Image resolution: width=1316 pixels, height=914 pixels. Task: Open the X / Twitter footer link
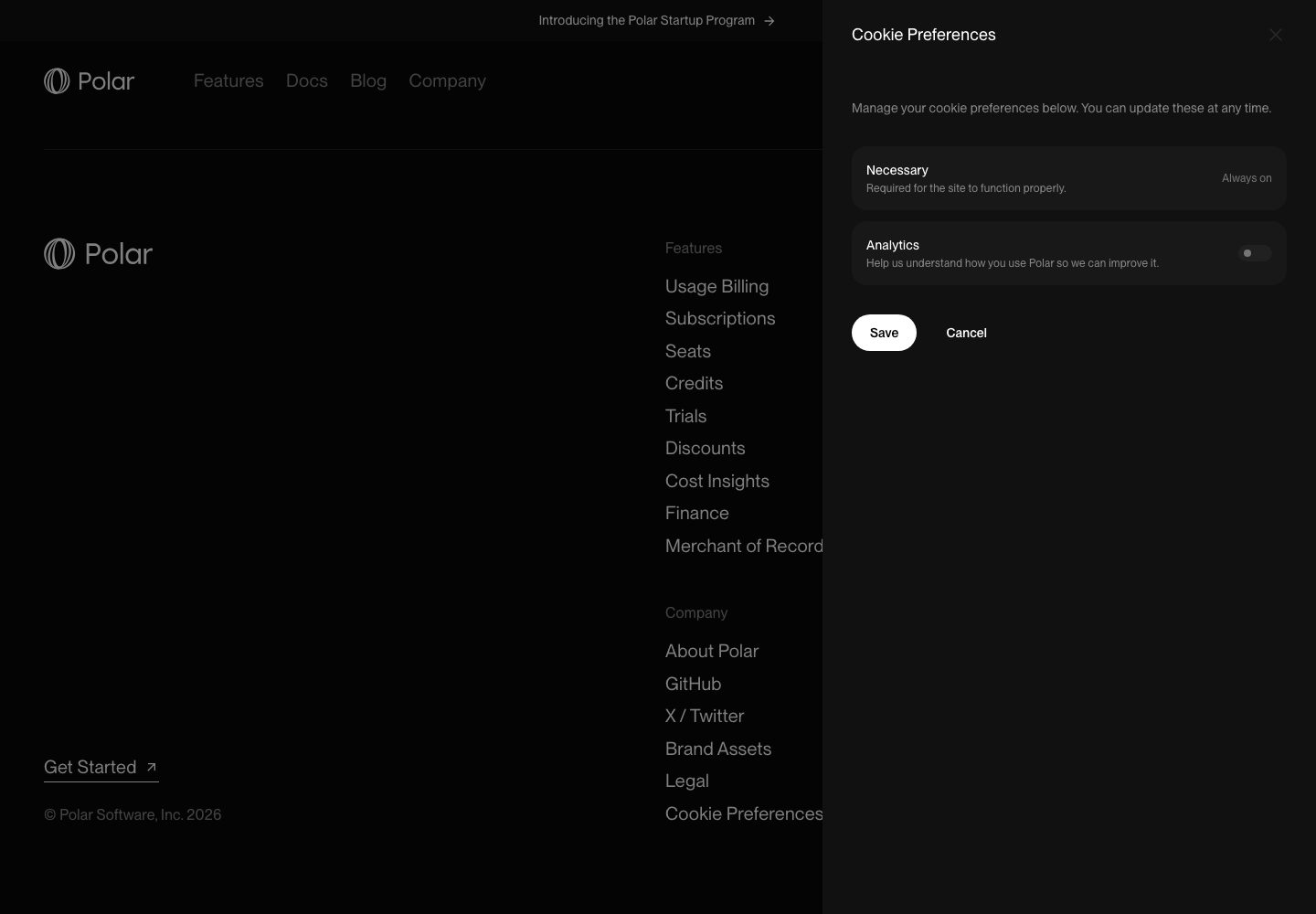point(705,717)
